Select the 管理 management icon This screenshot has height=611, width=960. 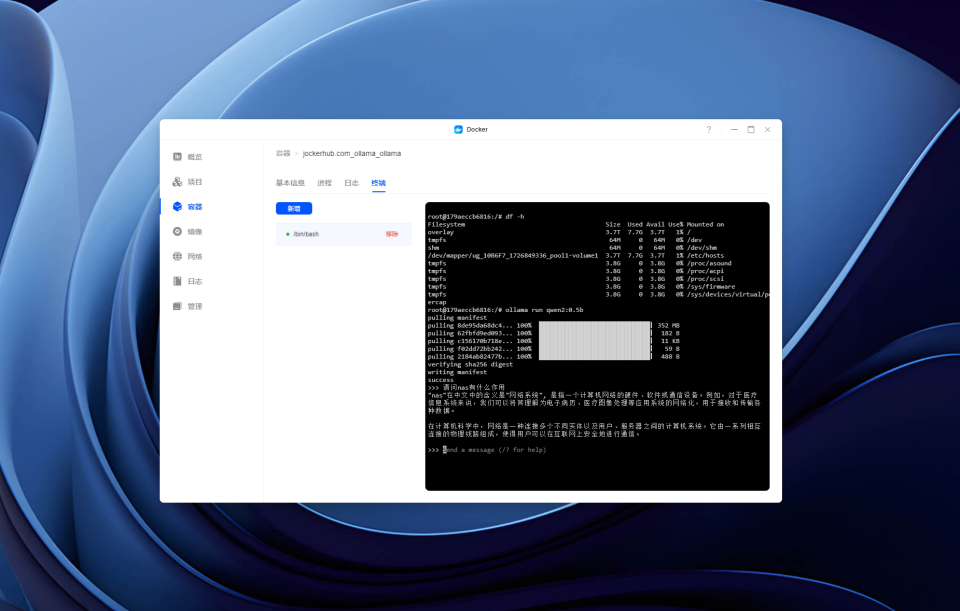coord(177,306)
